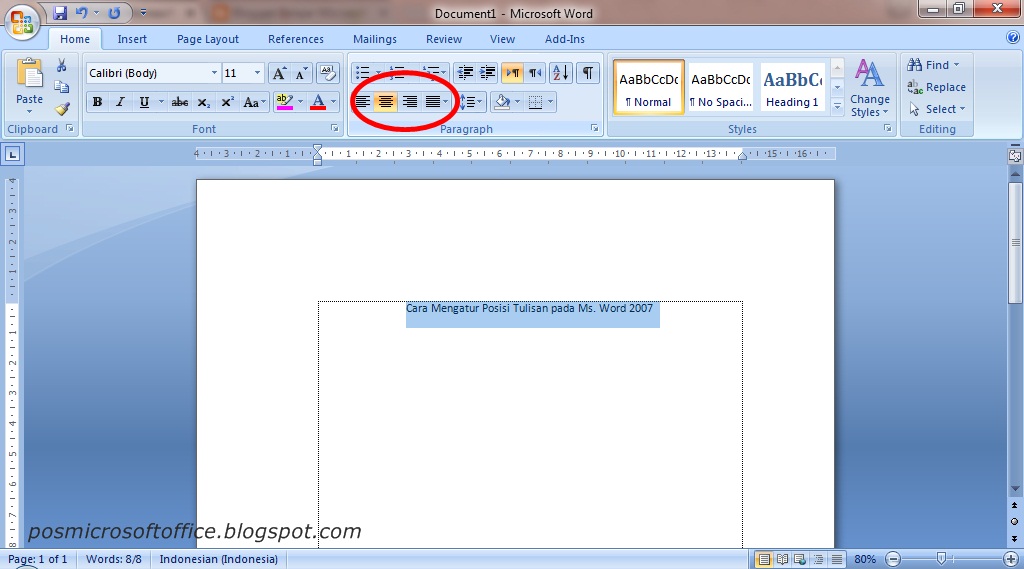The image size is (1024, 569).
Task: Open the Borders dropdown arrow
Action: pos(551,102)
